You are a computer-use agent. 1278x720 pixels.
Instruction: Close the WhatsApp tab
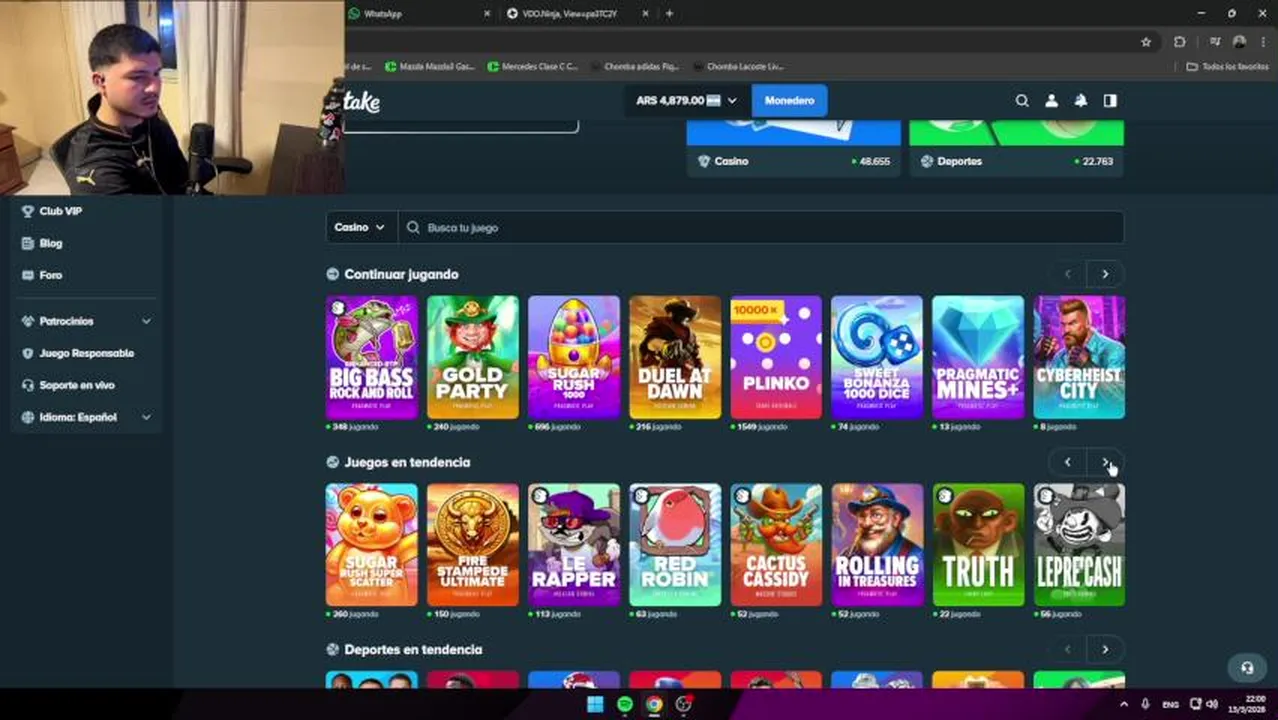click(x=487, y=14)
